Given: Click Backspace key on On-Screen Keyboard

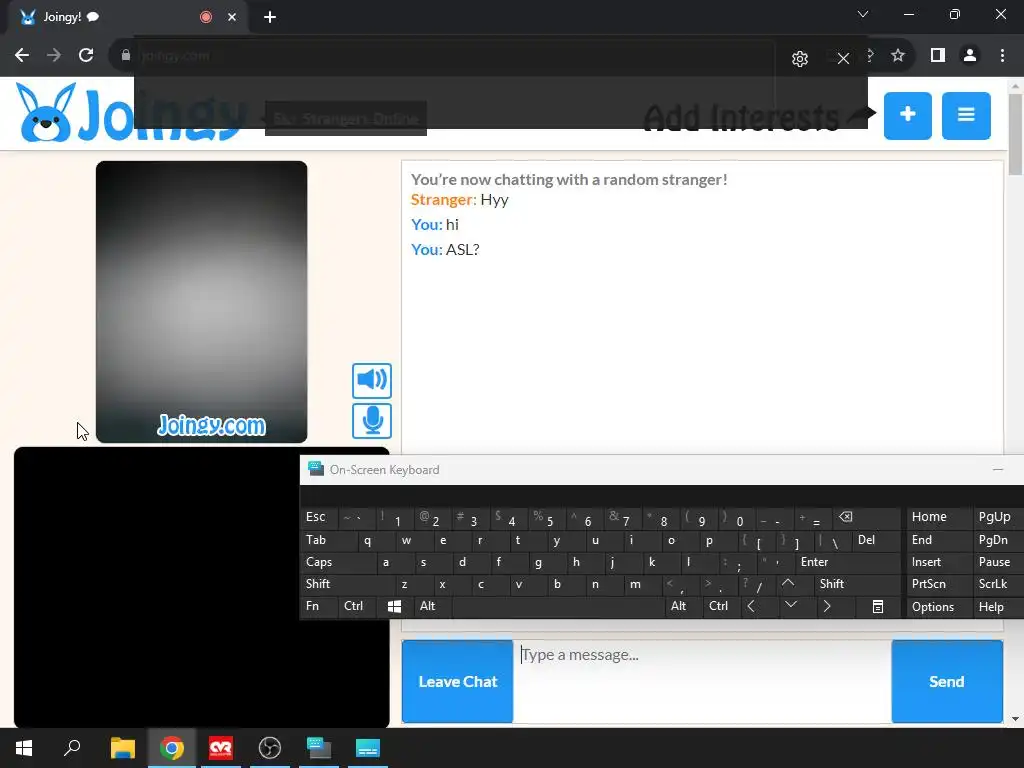Looking at the screenshot, I should click(x=865, y=517).
